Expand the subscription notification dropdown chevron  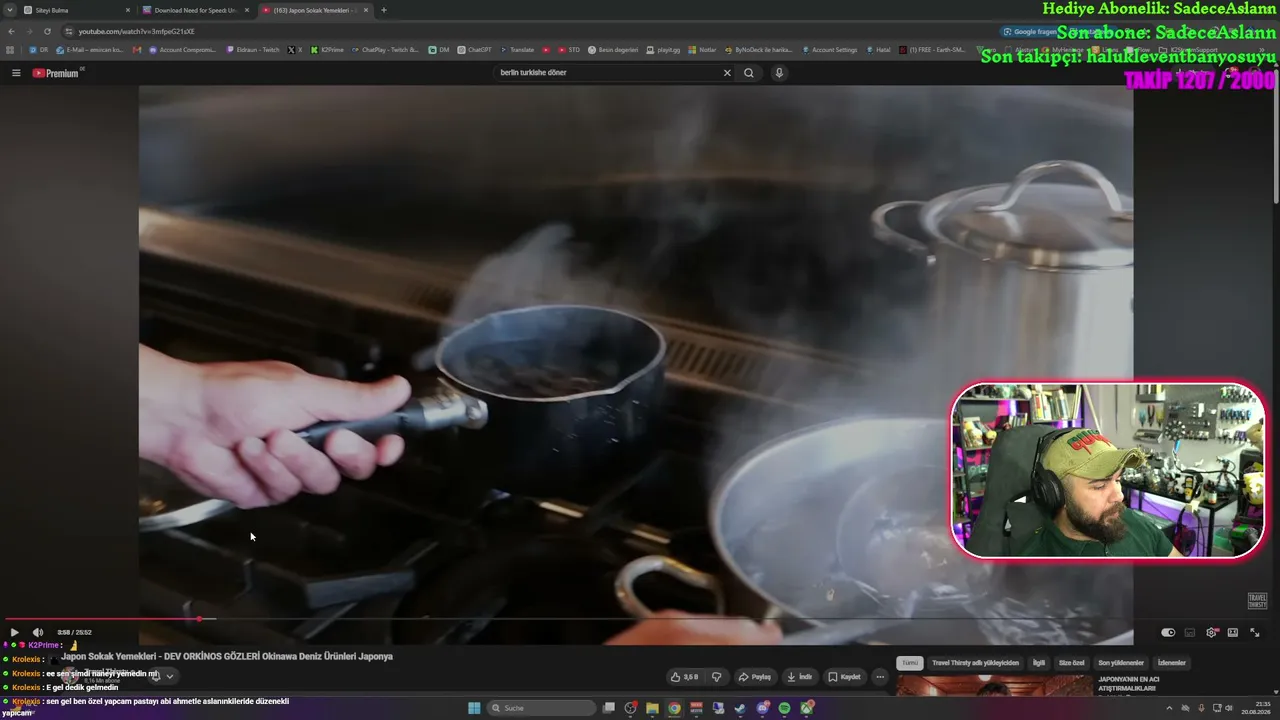(170, 676)
